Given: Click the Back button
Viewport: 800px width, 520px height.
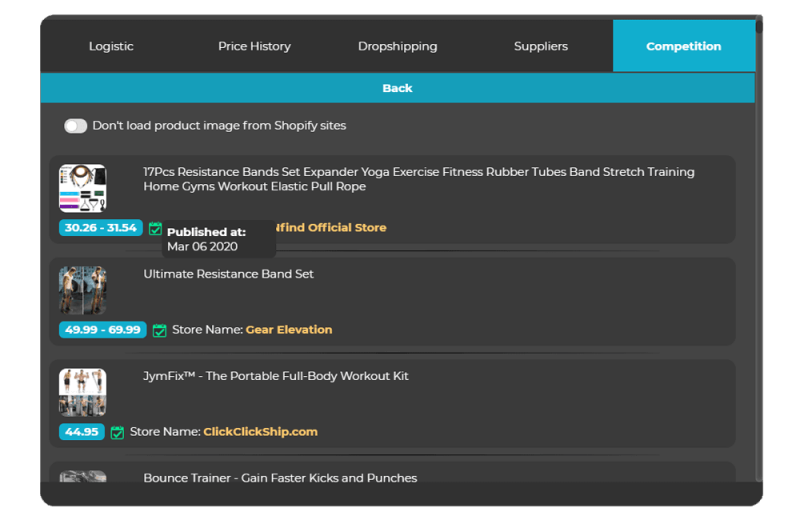Looking at the screenshot, I should click(x=397, y=88).
